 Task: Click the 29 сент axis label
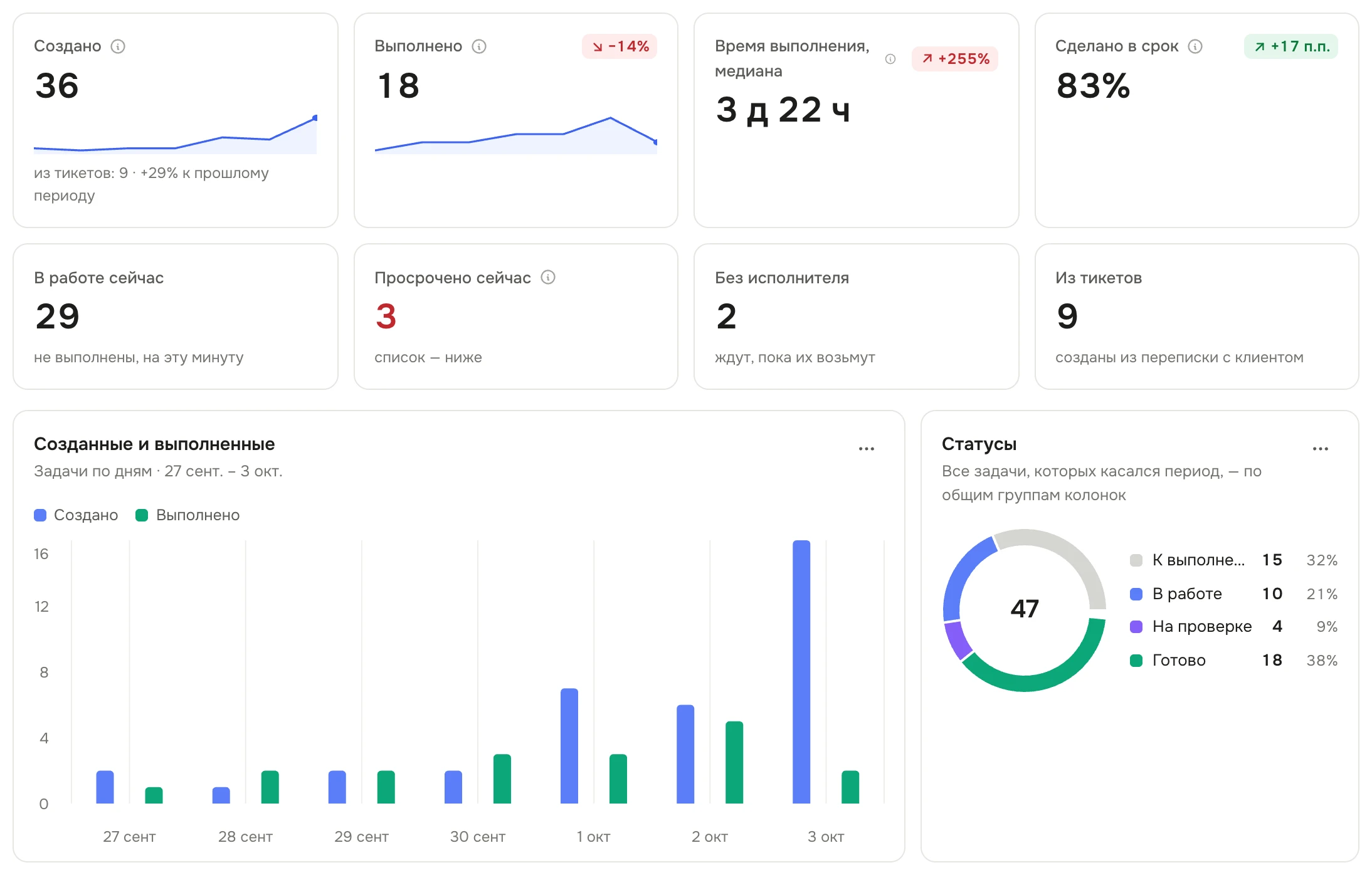click(361, 837)
